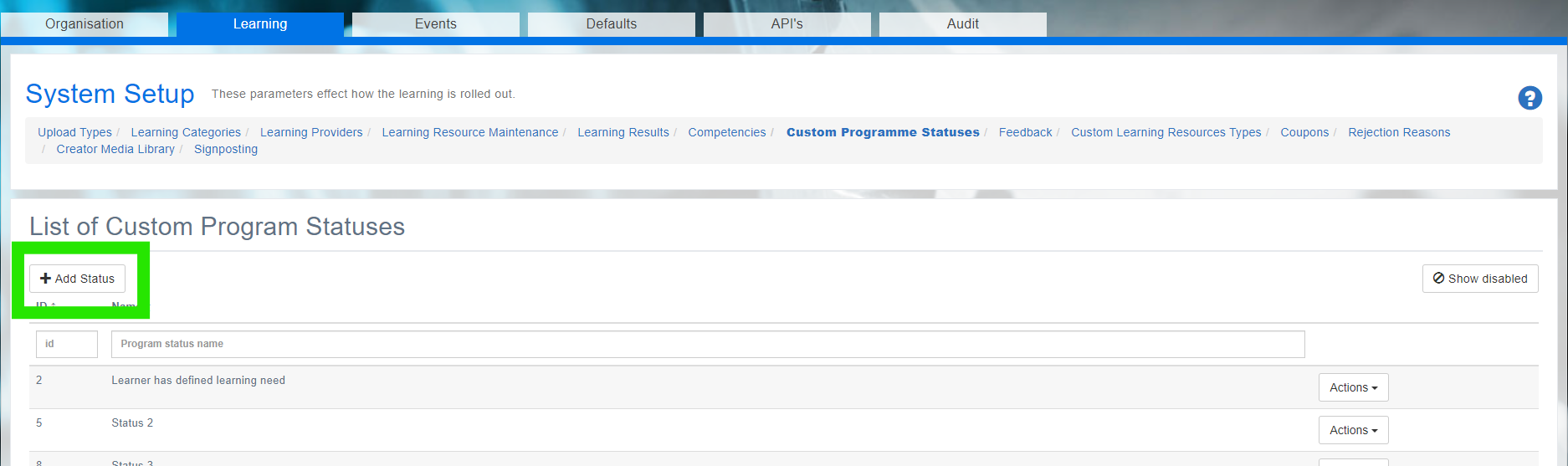Open Actions dropdown for Status 2
The image size is (1568, 466).
1353,430
